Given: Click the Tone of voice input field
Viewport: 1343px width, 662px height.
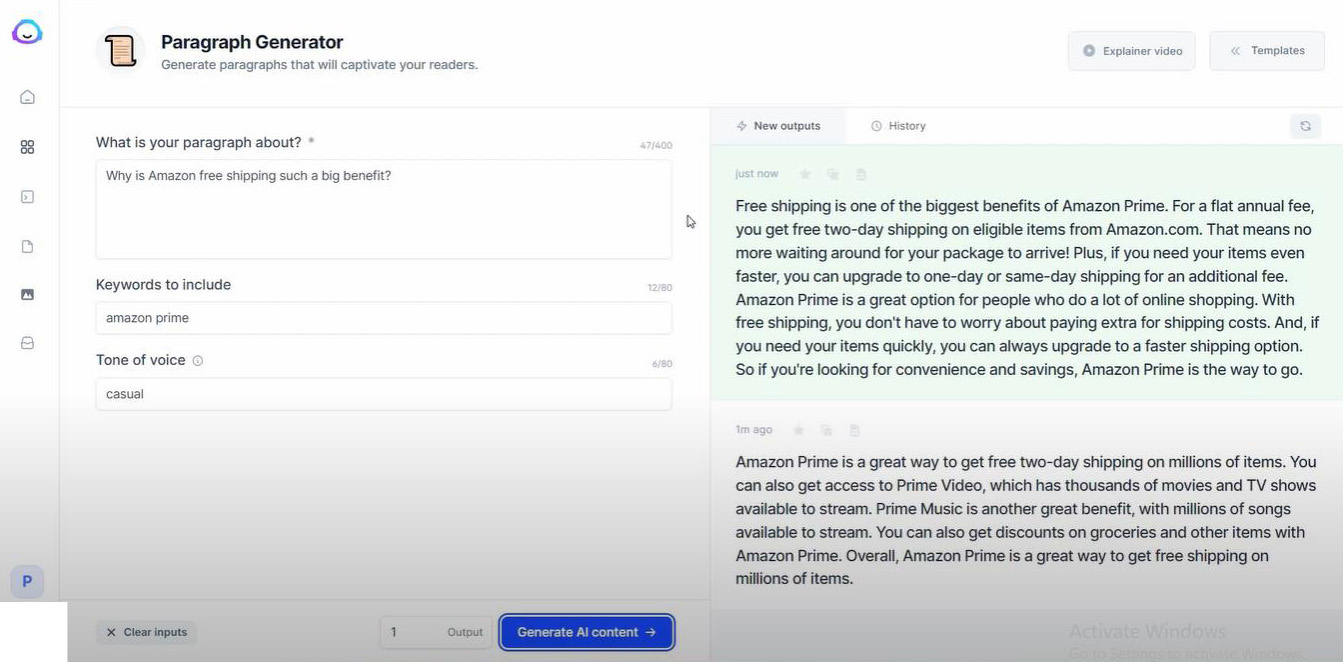Looking at the screenshot, I should 384,394.
